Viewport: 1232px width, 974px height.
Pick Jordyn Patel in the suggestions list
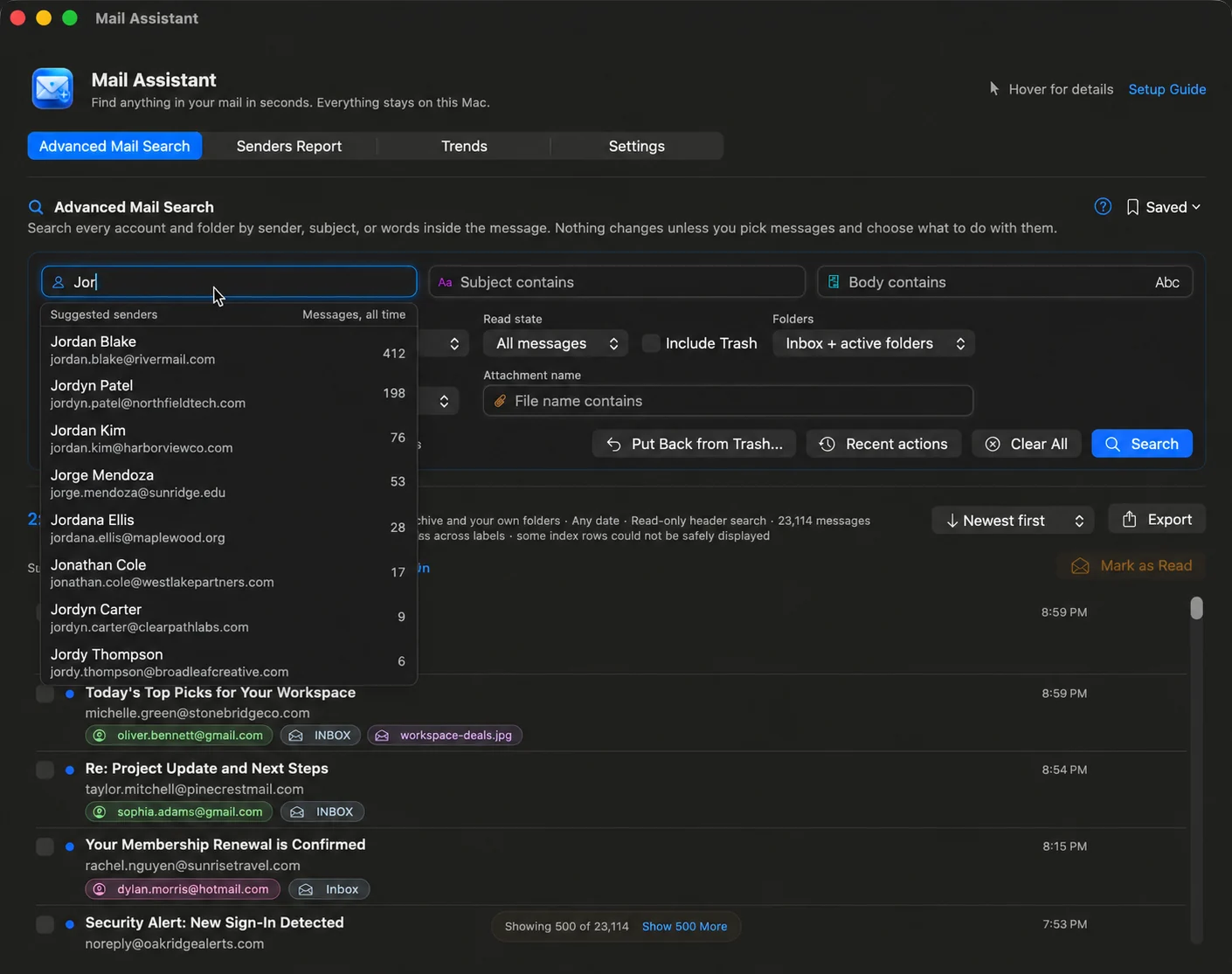(229, 394)
